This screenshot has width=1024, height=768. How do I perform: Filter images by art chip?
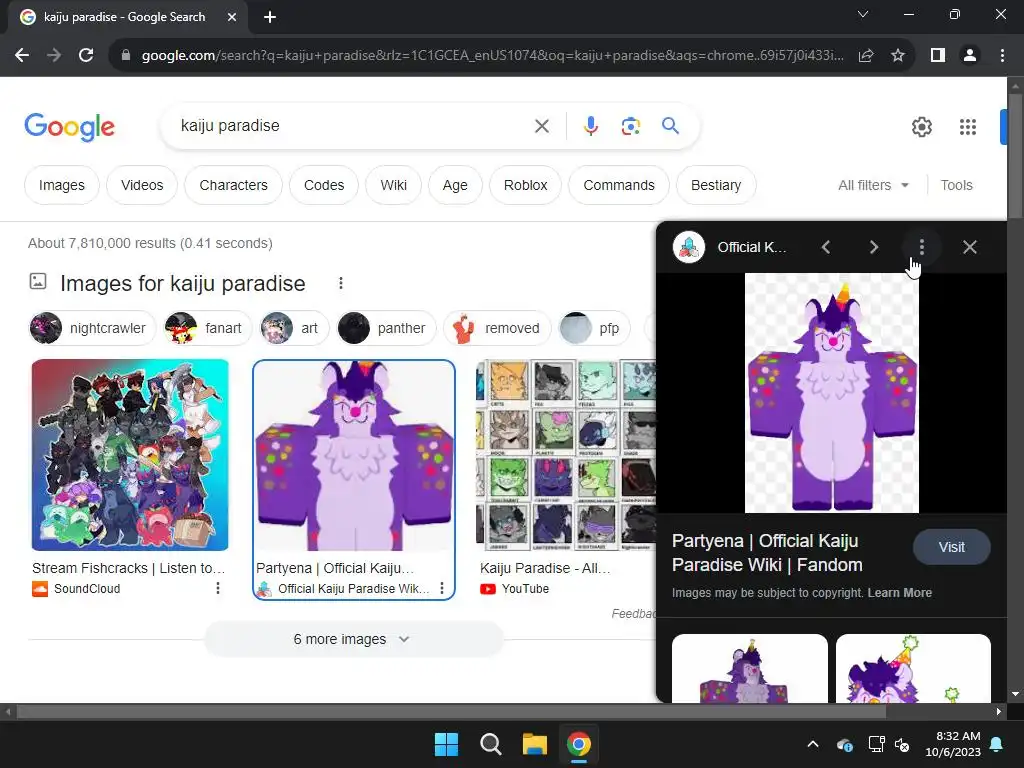(x=294, y=328)
